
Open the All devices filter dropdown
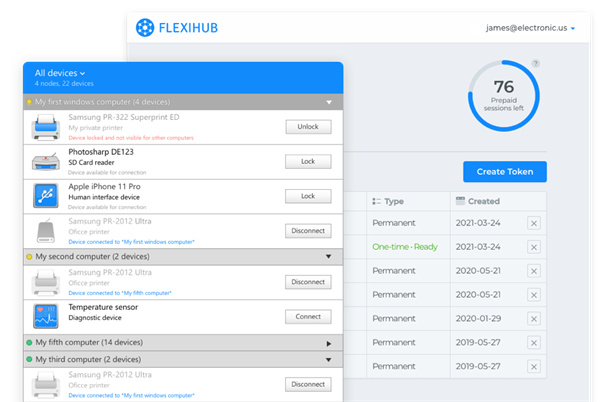coord(60,73)
